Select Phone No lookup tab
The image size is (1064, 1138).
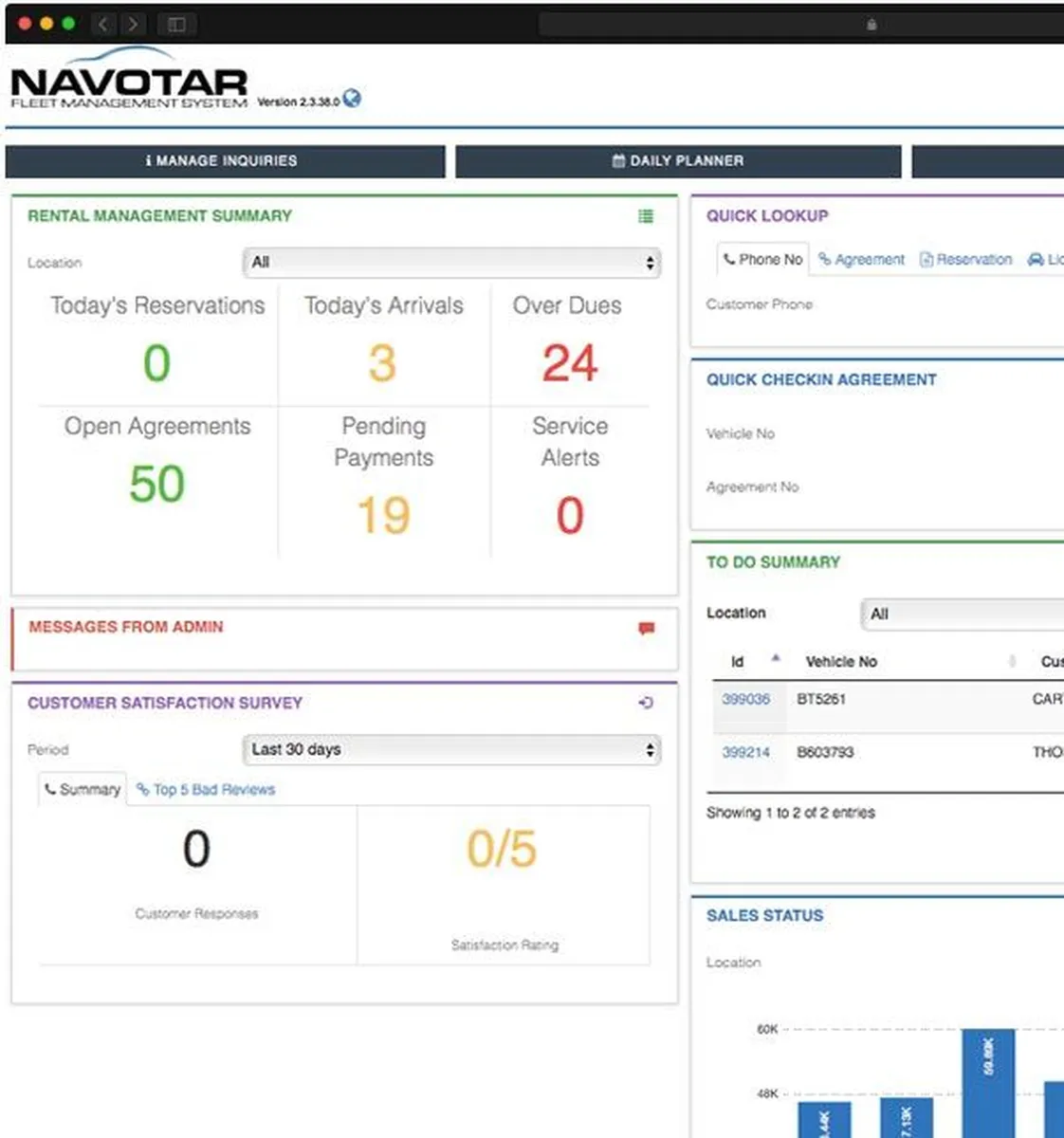762,259
